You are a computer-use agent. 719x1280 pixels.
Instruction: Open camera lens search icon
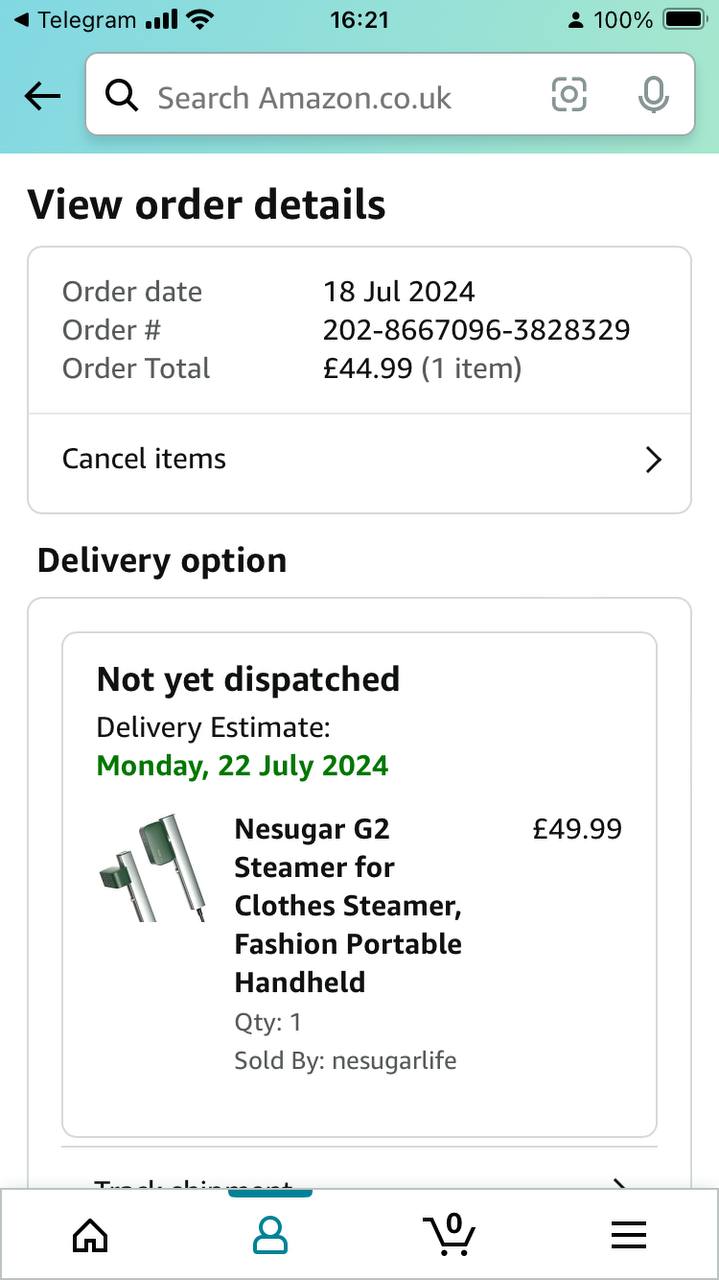click(x=568, y=95)
